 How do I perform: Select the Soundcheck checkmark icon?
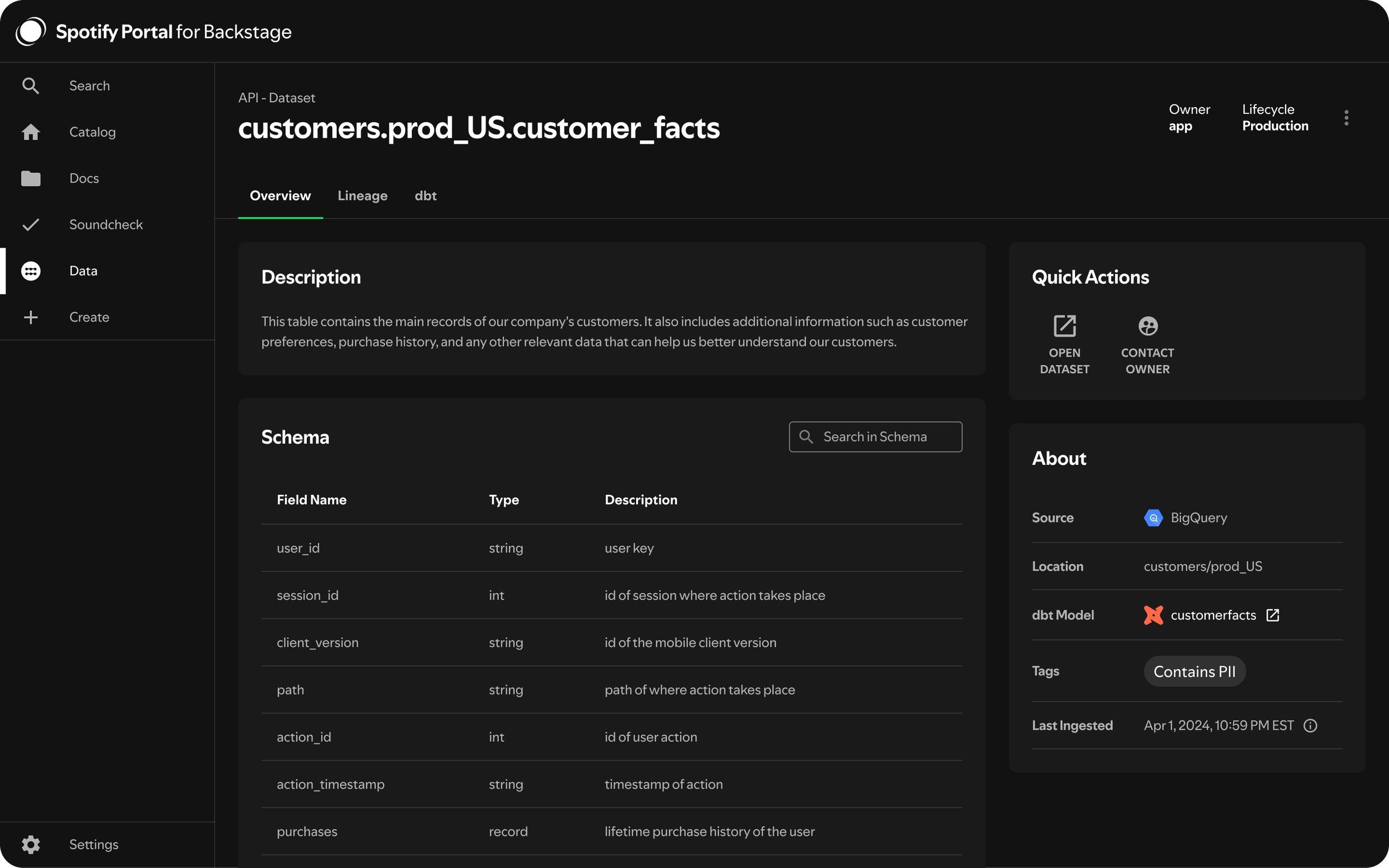click(x=31, y=224)
